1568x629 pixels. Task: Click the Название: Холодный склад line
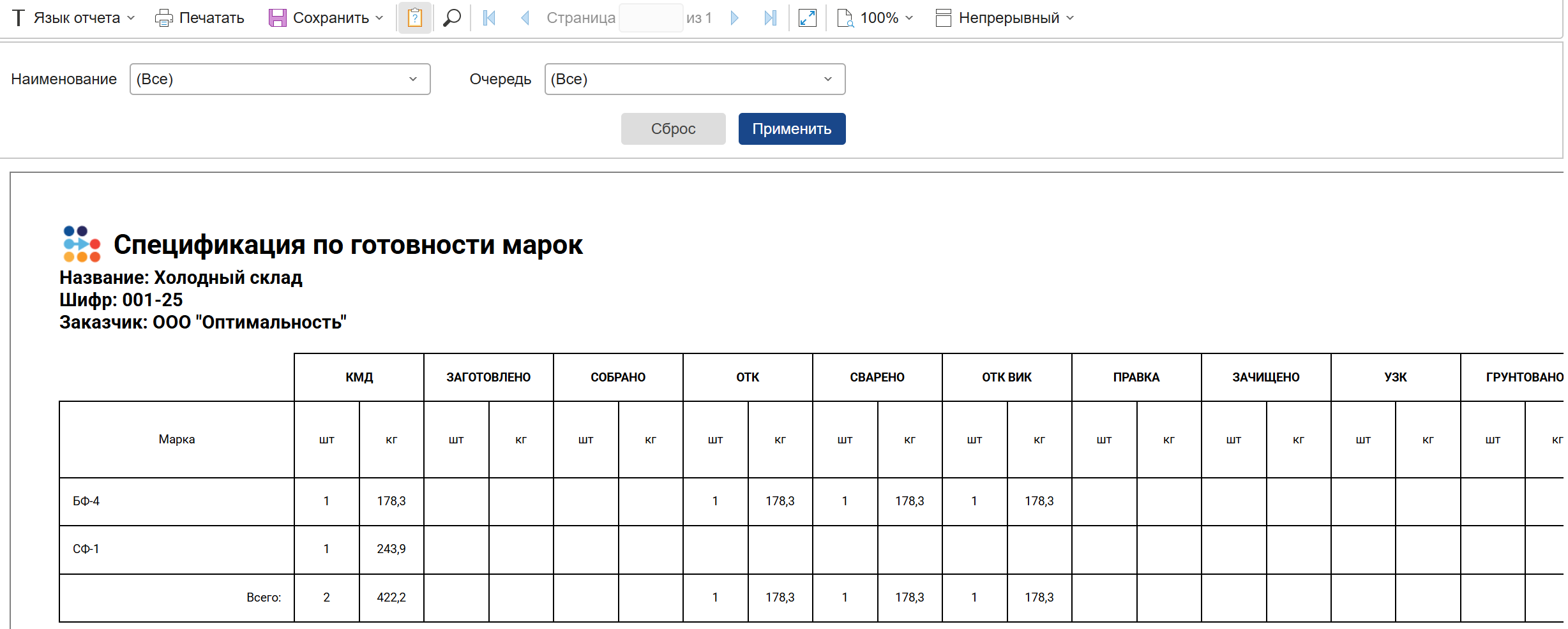(x=181, y=277)
